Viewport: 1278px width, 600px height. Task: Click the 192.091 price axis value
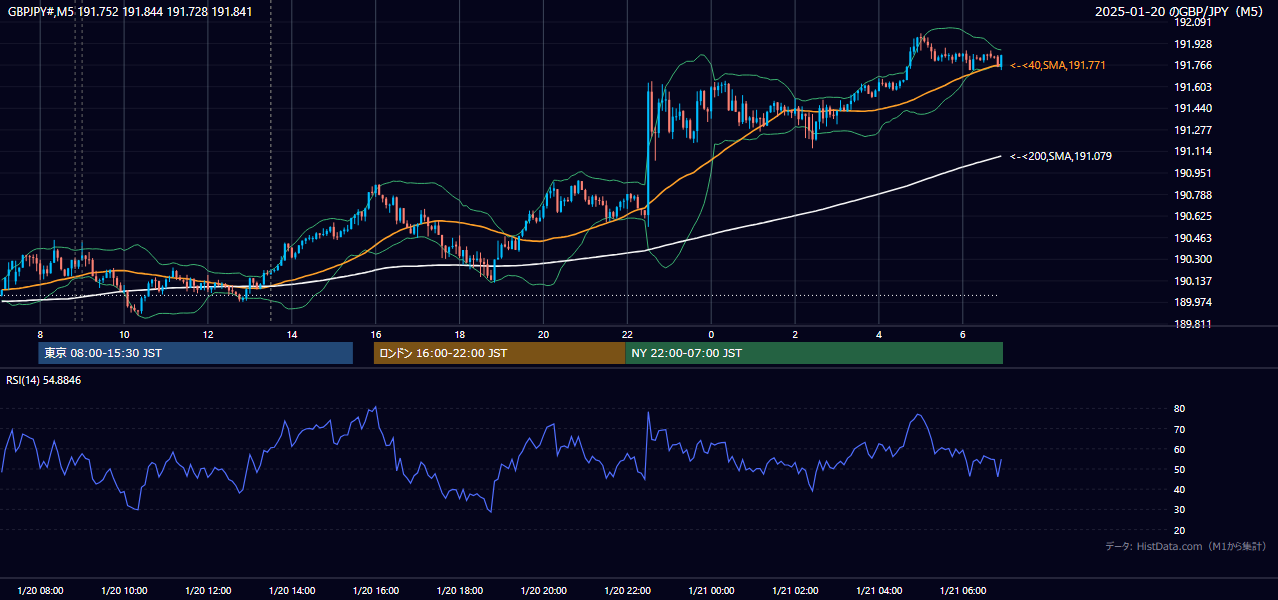pos(1192,22)
